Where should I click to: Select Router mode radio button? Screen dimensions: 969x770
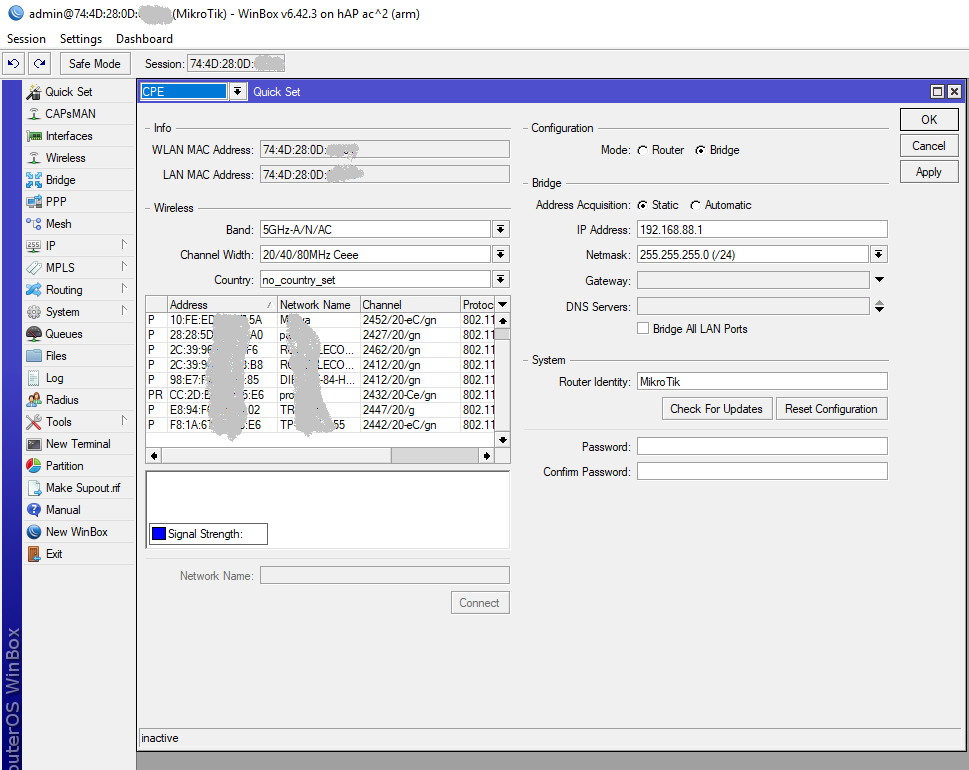[x=643, y=150]
